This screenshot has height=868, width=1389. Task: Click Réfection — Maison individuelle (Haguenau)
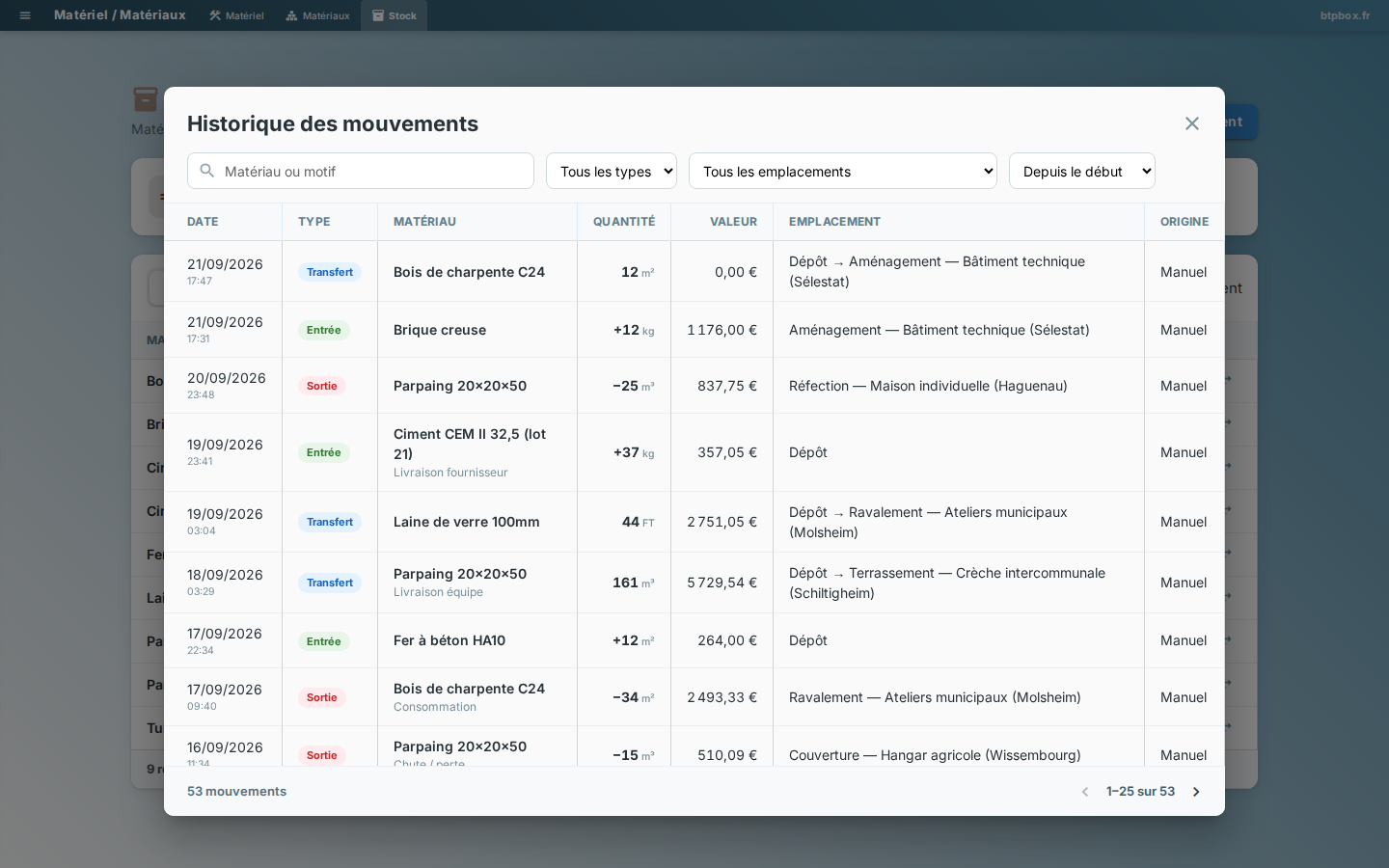(x=928, y=386)
